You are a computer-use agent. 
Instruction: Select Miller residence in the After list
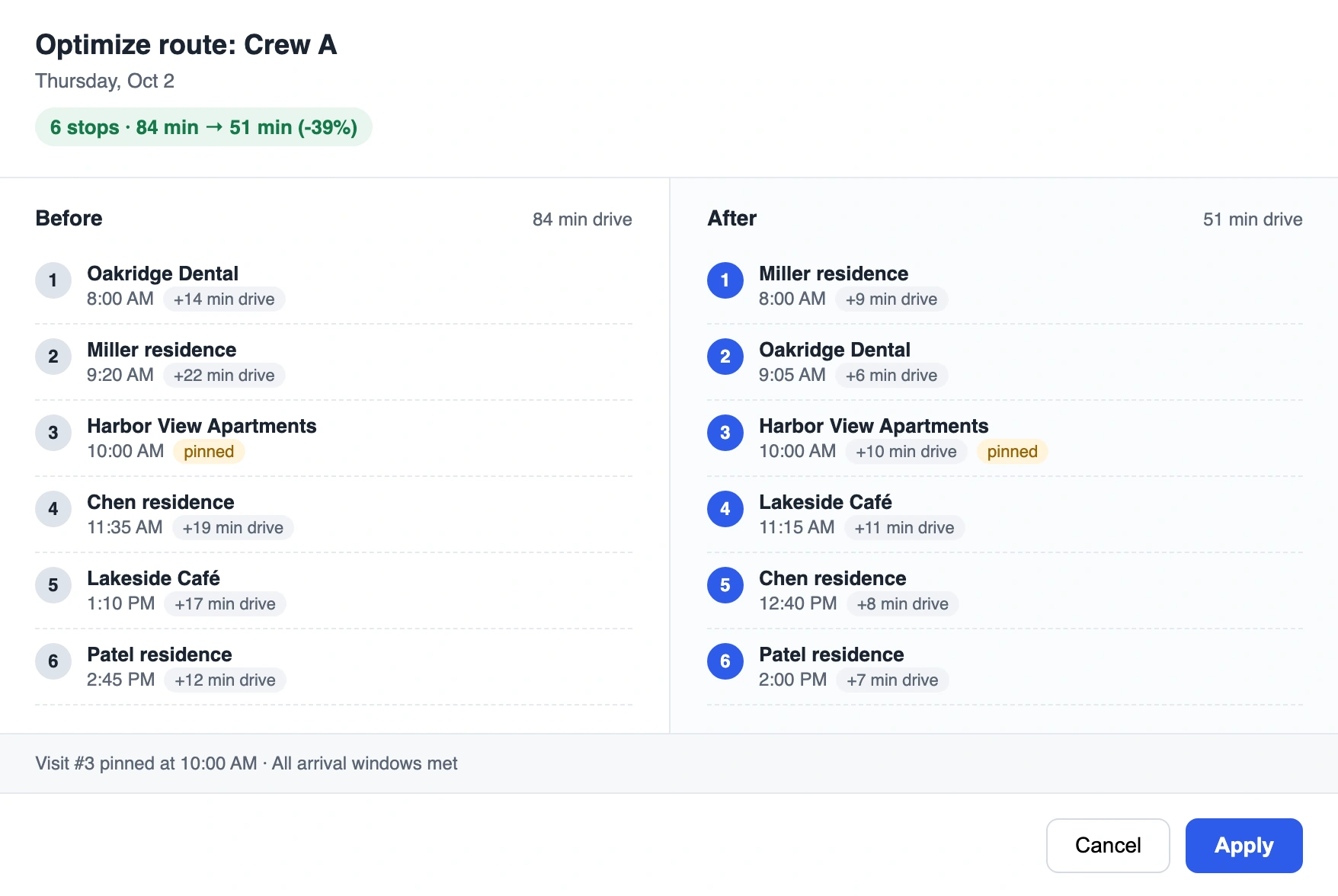click(x=834, y=274)
